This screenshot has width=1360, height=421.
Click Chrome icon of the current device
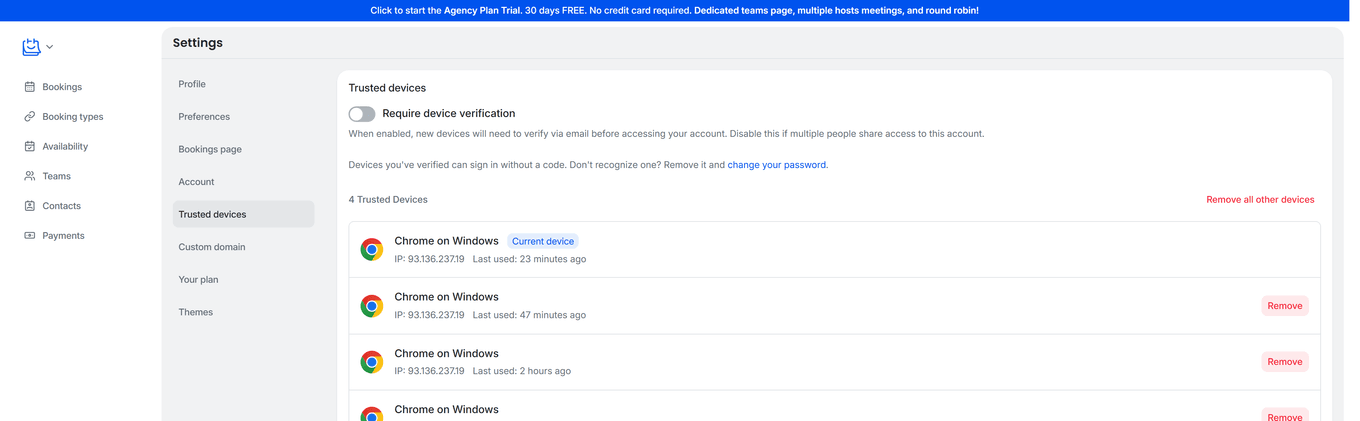(372, 250)
